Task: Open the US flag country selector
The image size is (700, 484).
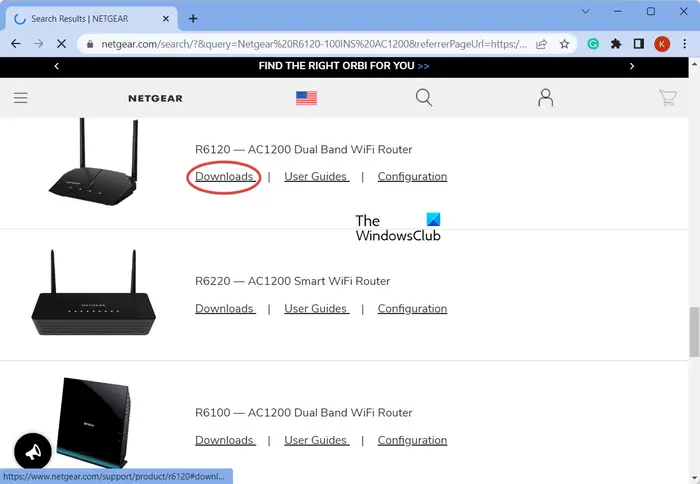Action: coord(306,98)
